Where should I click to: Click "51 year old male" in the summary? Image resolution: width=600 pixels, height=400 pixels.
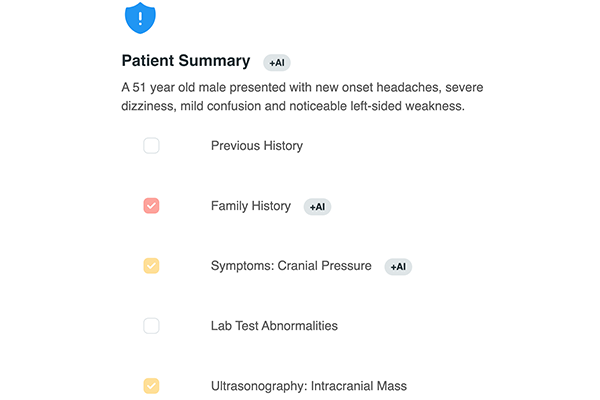pyautogui.click(x=179, y=87)
